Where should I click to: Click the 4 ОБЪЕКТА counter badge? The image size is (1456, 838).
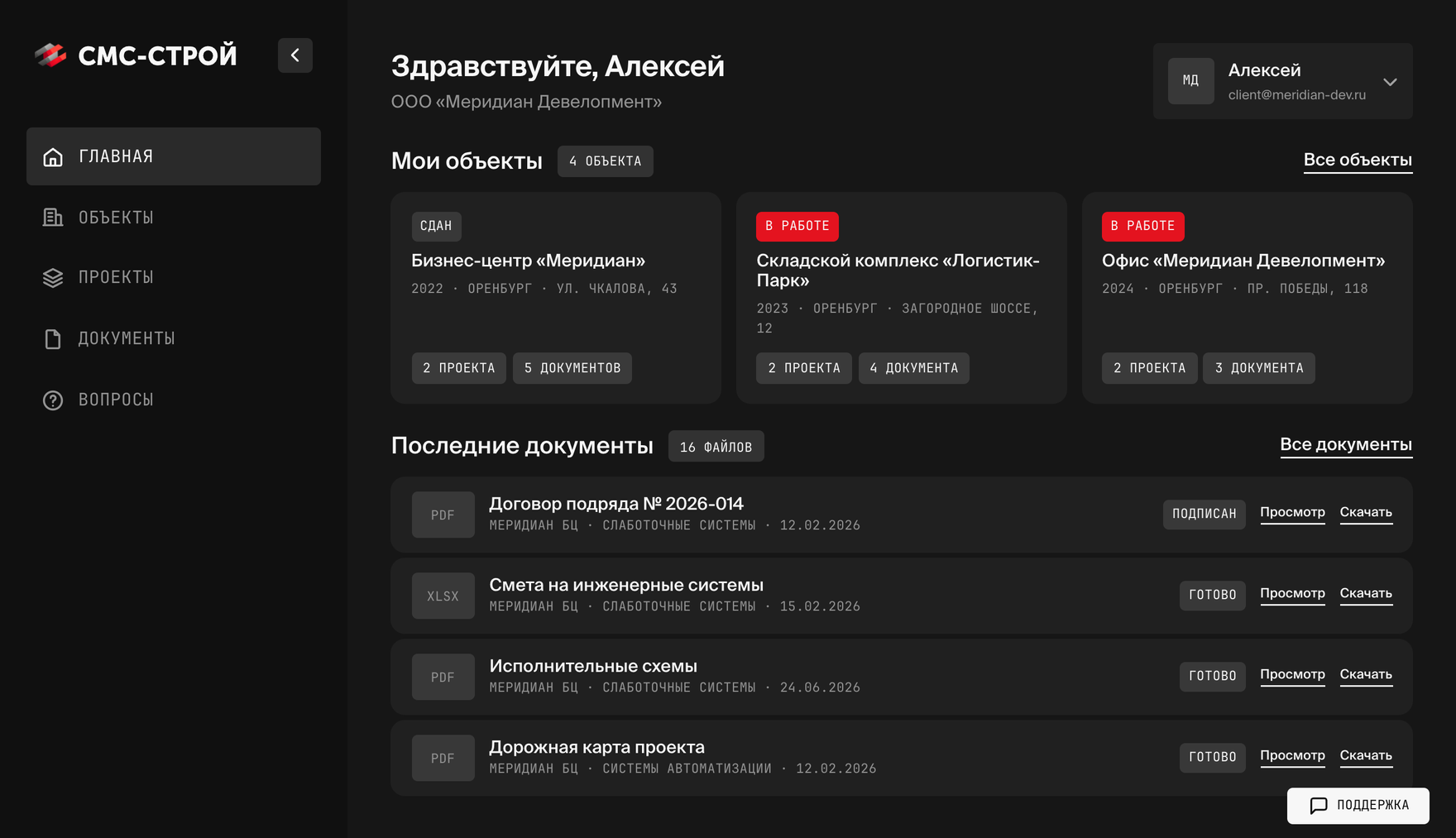click(606, 161)
